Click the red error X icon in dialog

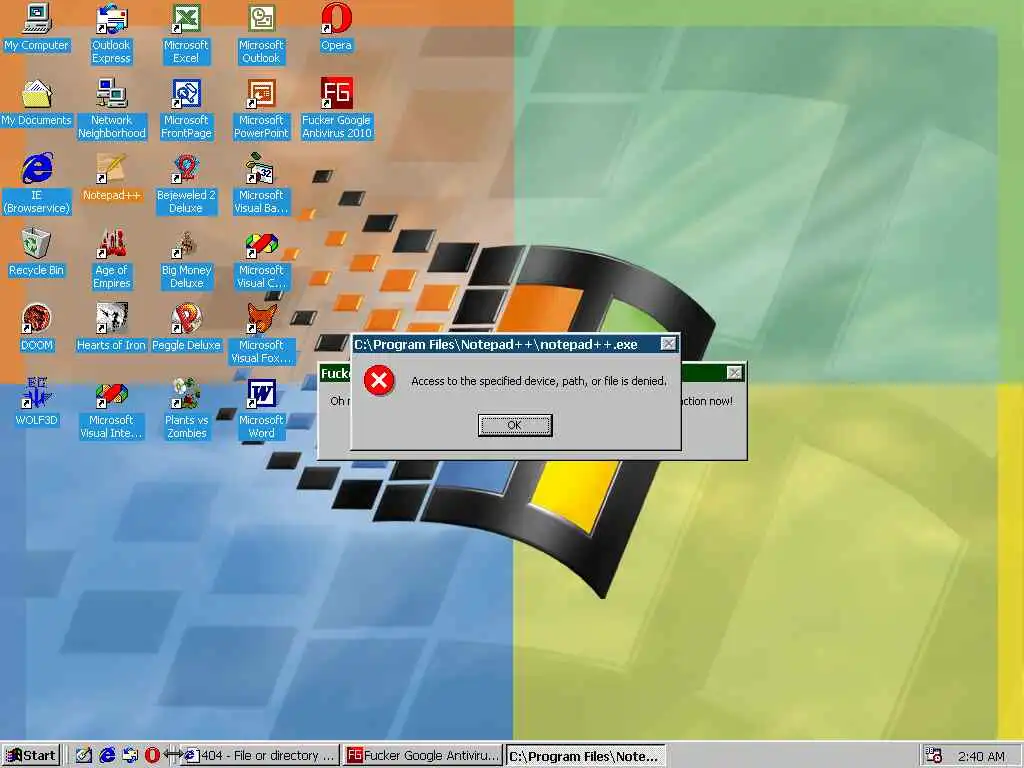coord(379,381)
